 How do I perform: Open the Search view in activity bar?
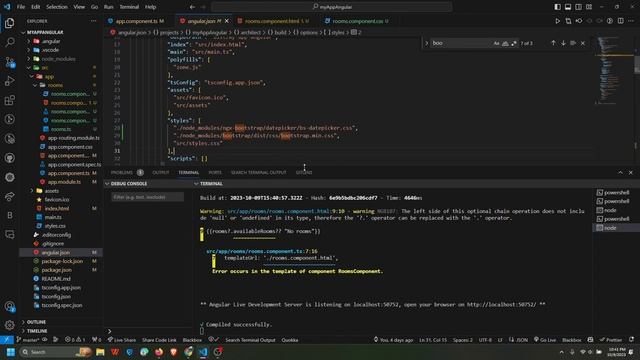pos(9,42)
